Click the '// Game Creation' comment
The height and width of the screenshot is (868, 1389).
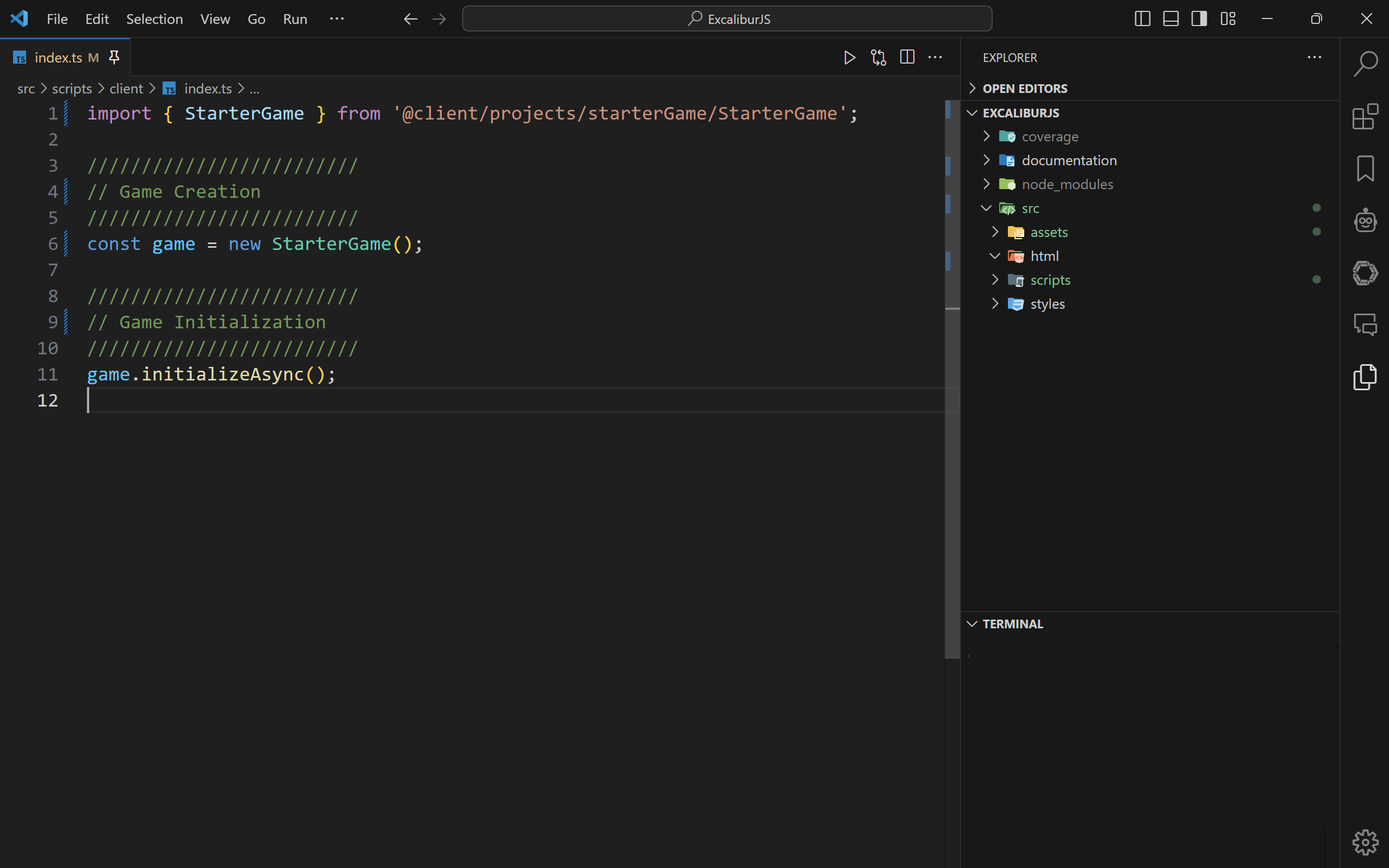click(174, 192)
